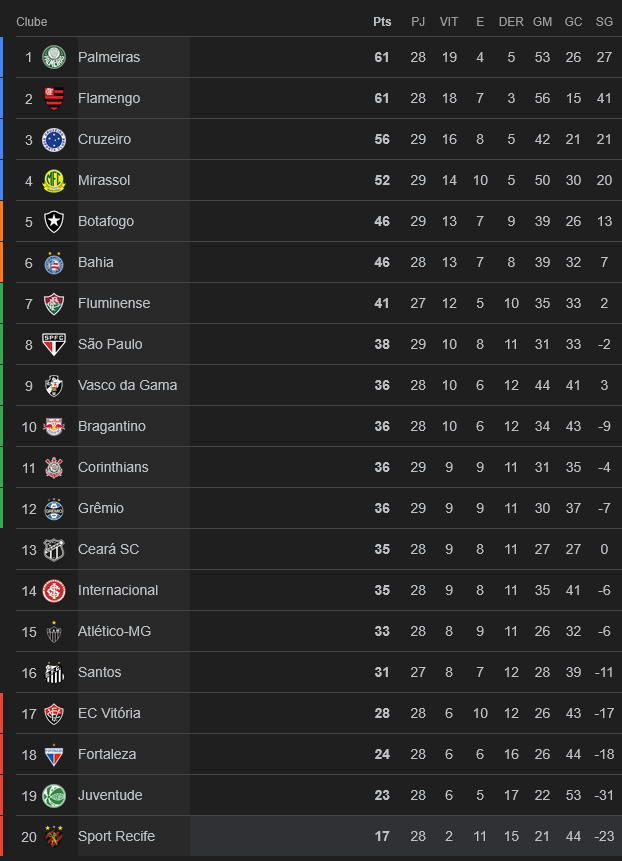Click the Fortaleza club crest
Image resolution: width=622 pixels, height=861 pixels.
click(54, 754)
